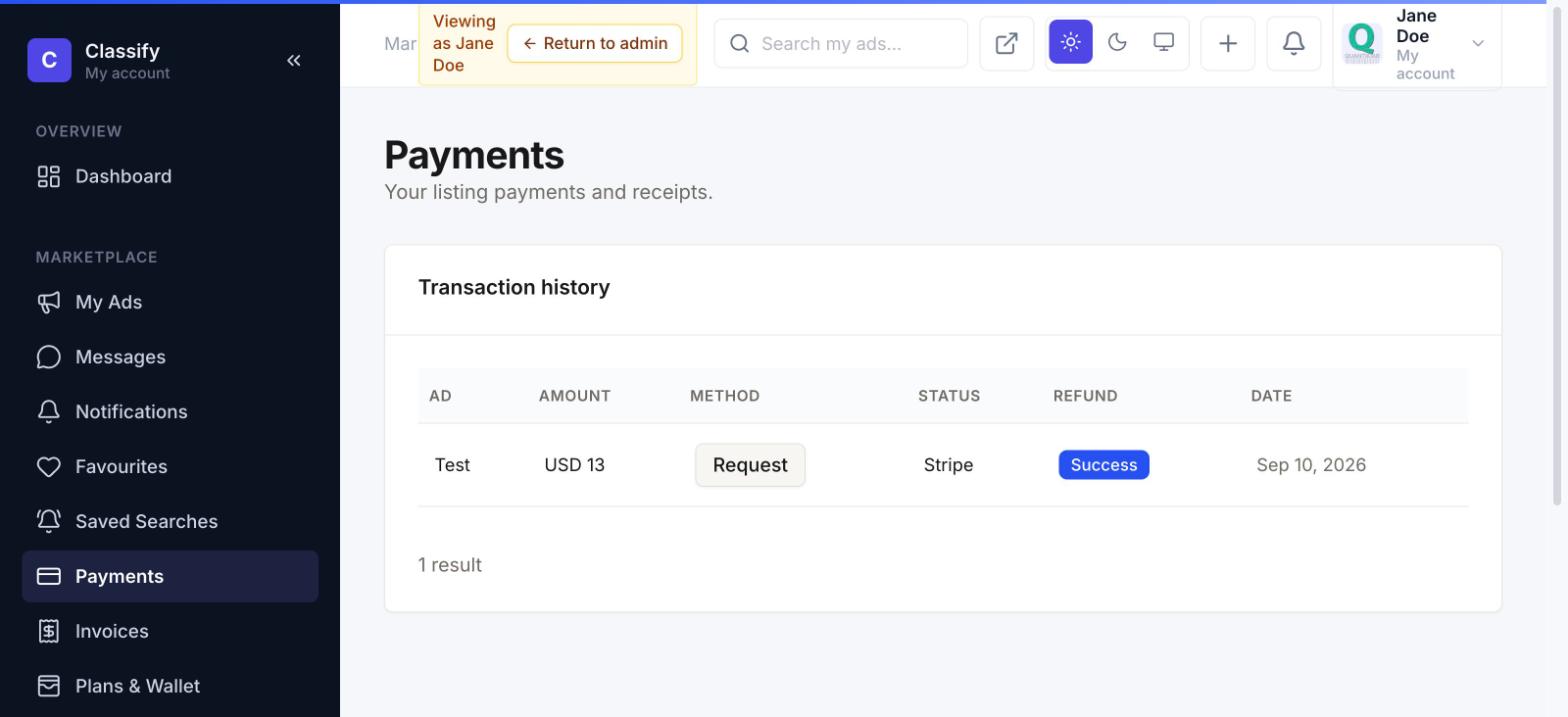The image size is (1568, 717).
Task: Click Return to admin button
Action: pos(595,43)
